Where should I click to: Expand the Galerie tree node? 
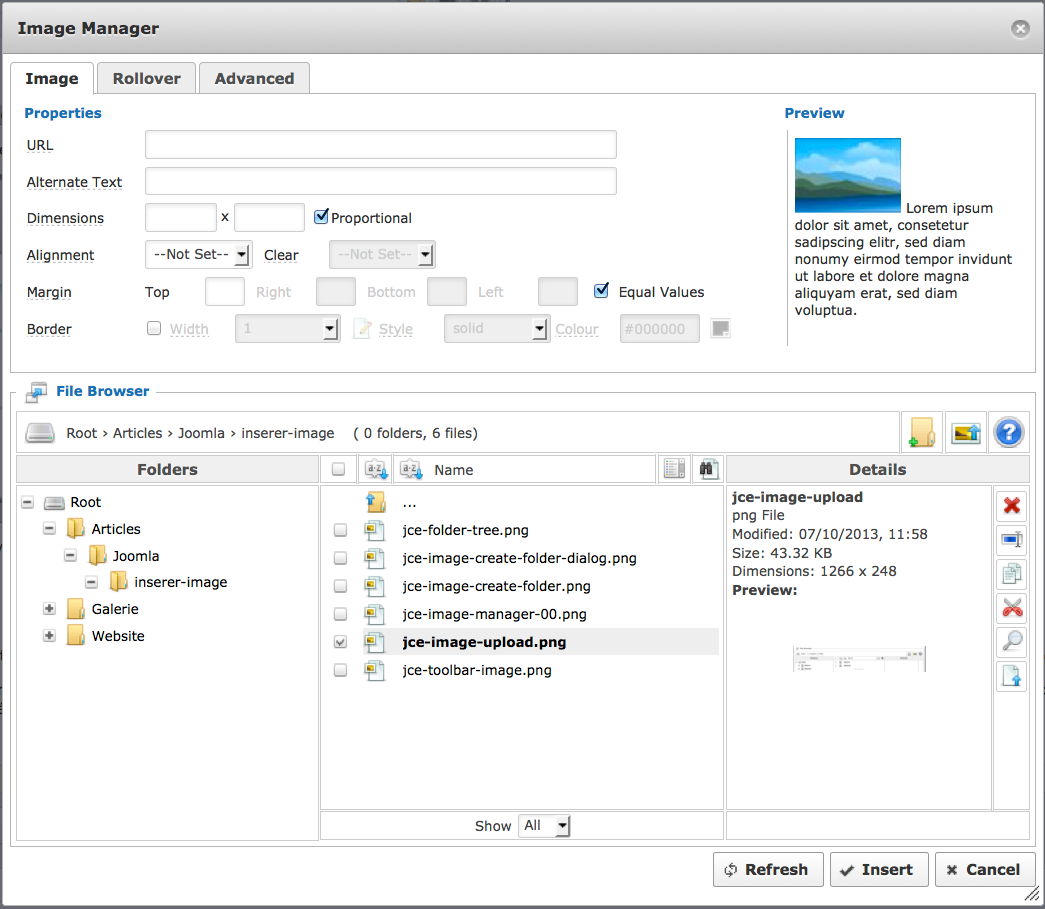49,608
